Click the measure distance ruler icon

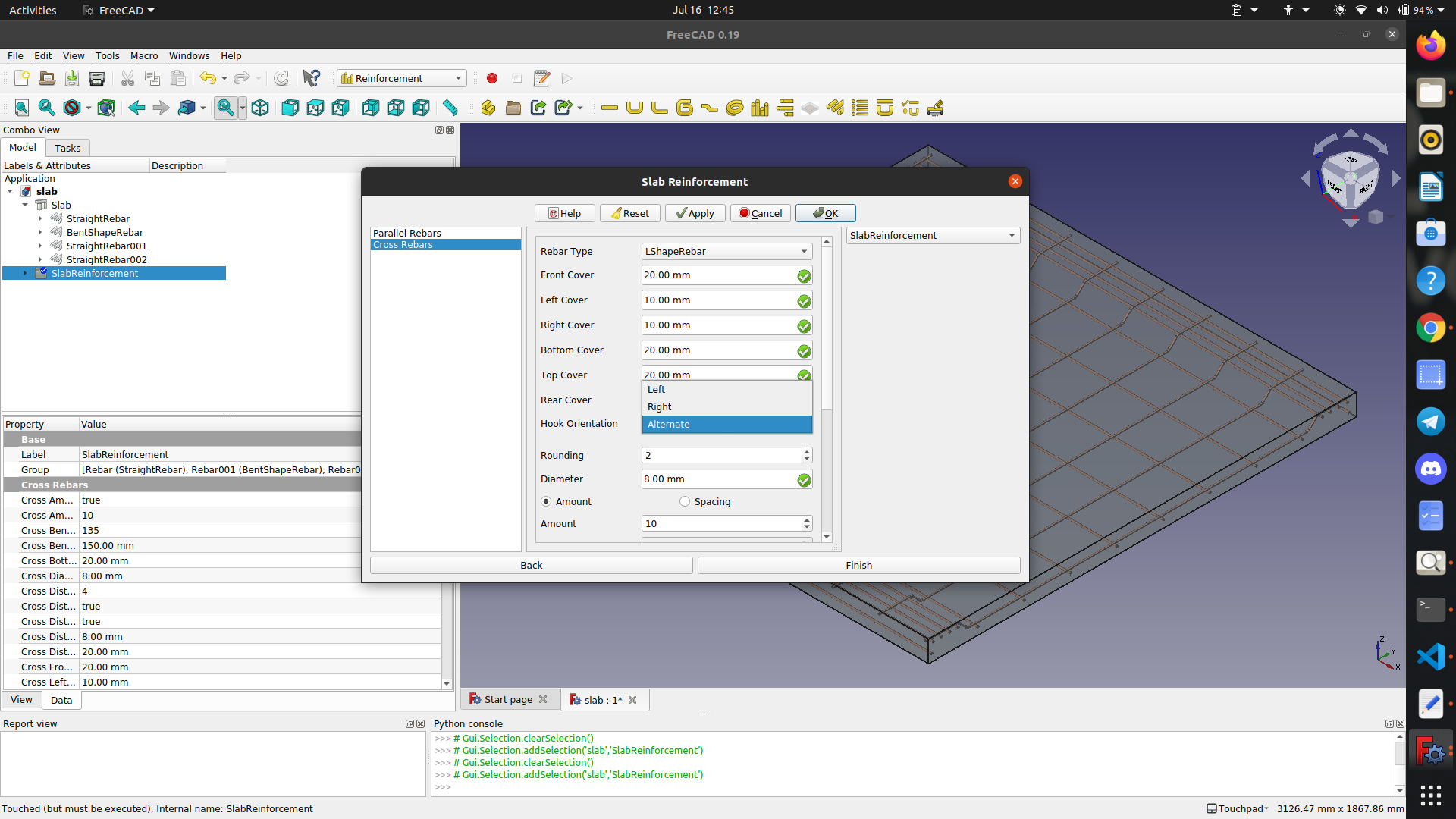[450, 108]
